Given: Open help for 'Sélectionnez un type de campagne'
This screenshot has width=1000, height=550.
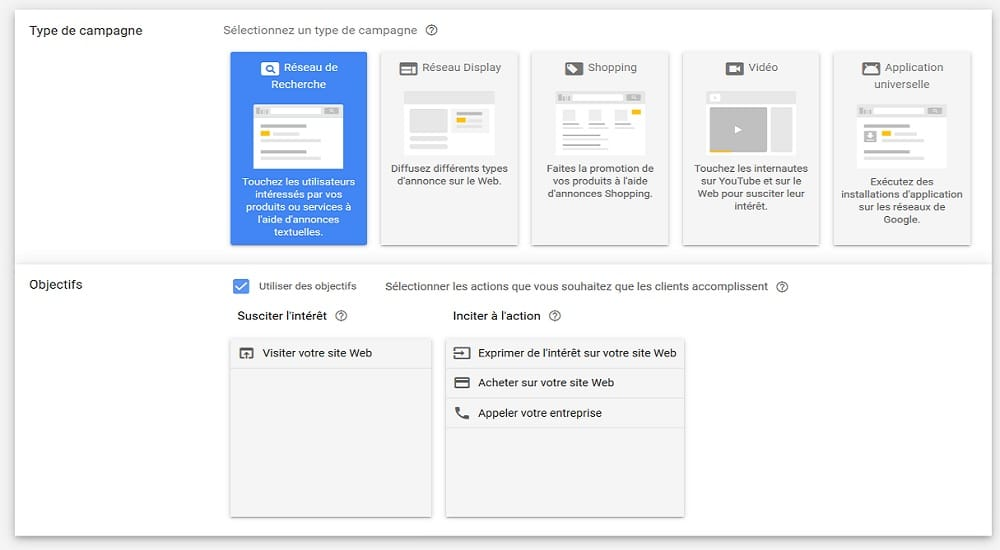Looking at the screenshot, I should 432,30.
